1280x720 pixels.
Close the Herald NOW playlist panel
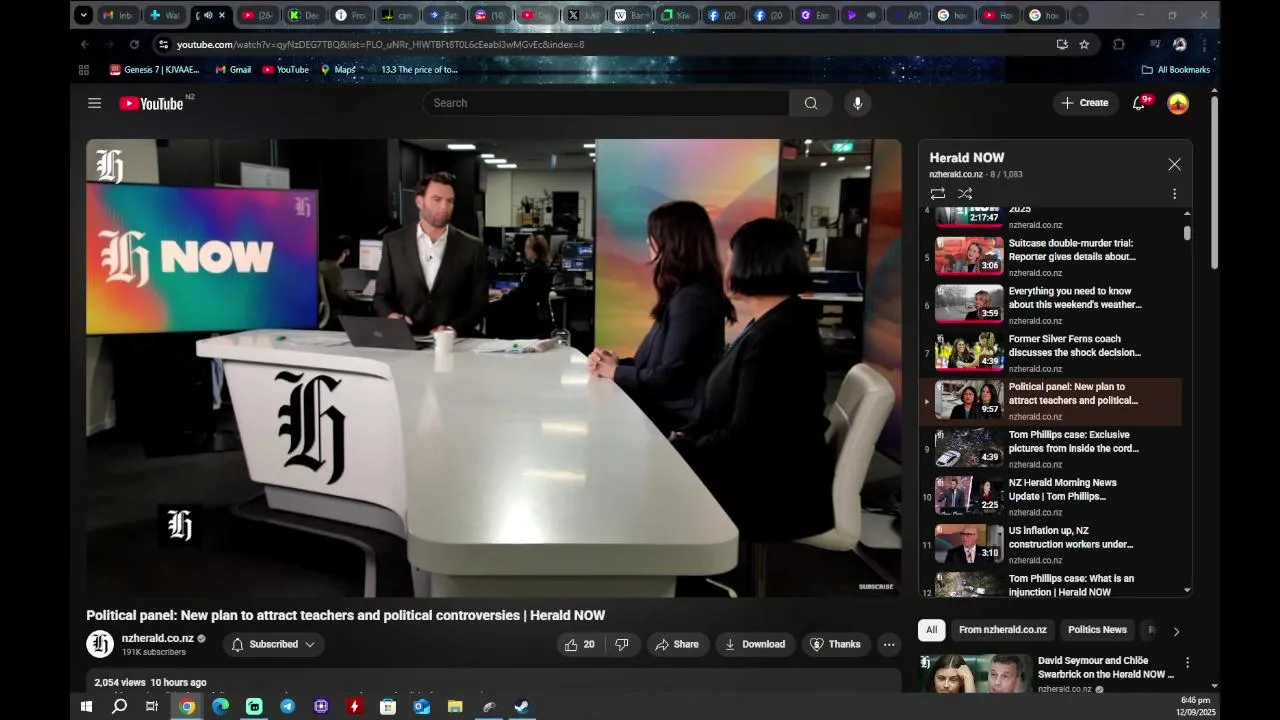click(1174, 164)
